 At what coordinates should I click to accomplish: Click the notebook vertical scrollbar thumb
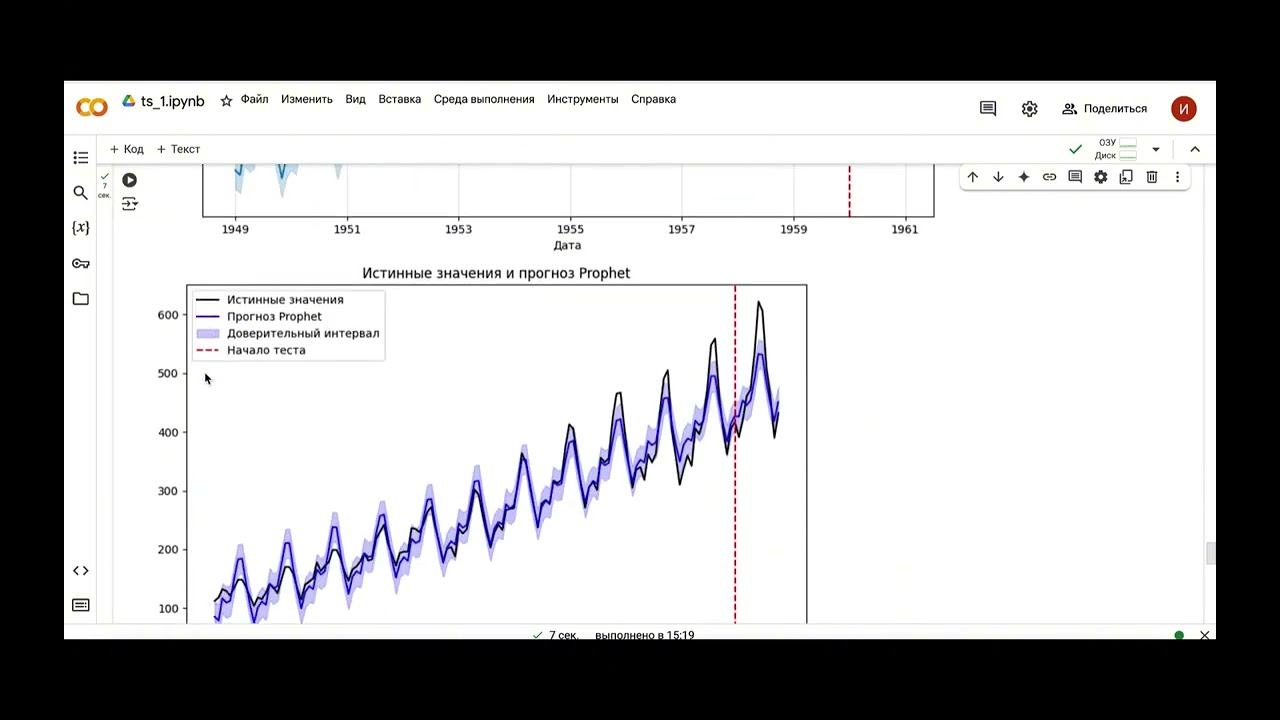[1210, 553]
